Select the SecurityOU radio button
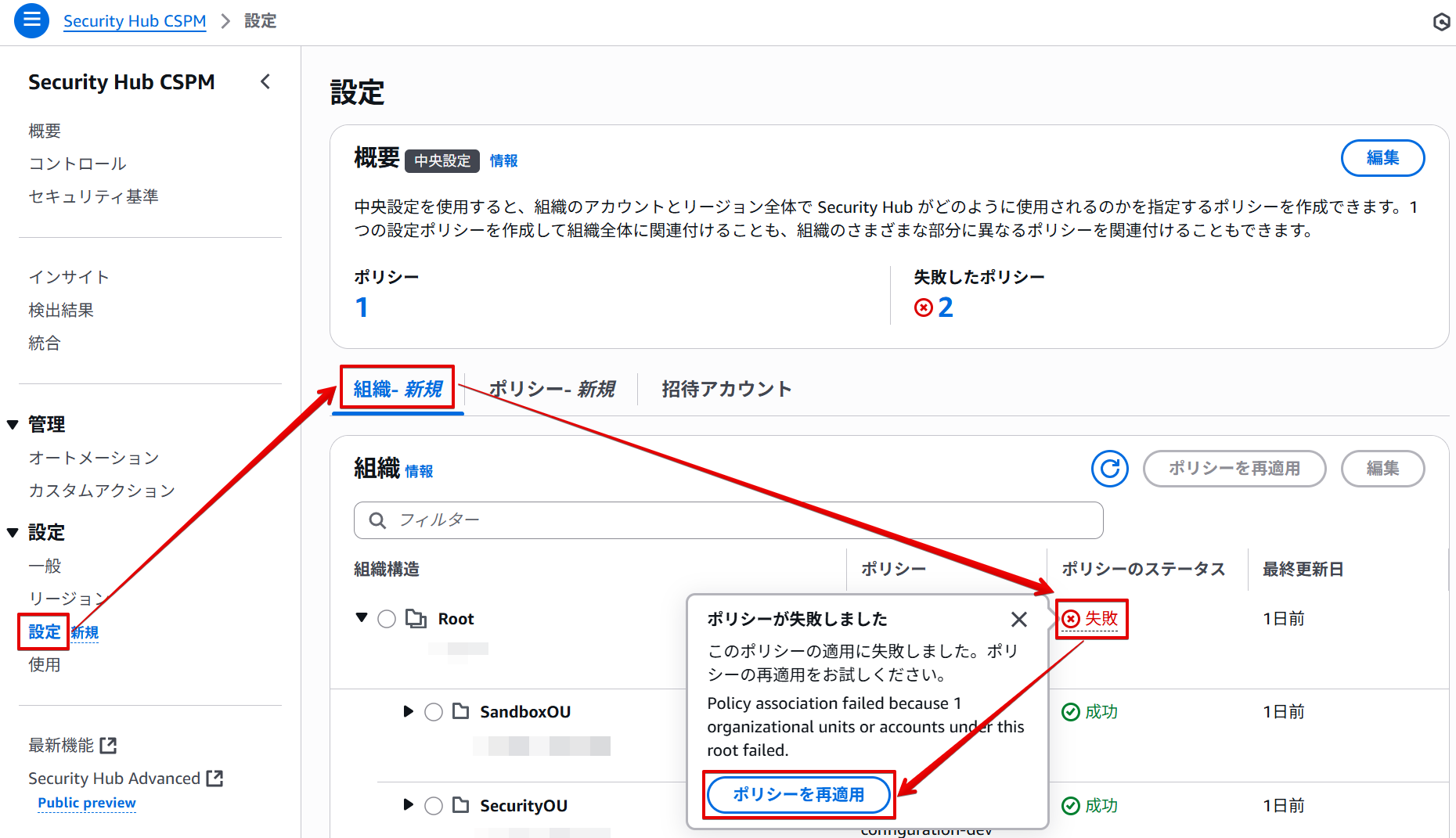This screenshot has width=1456, height=838. pos(434,806)
